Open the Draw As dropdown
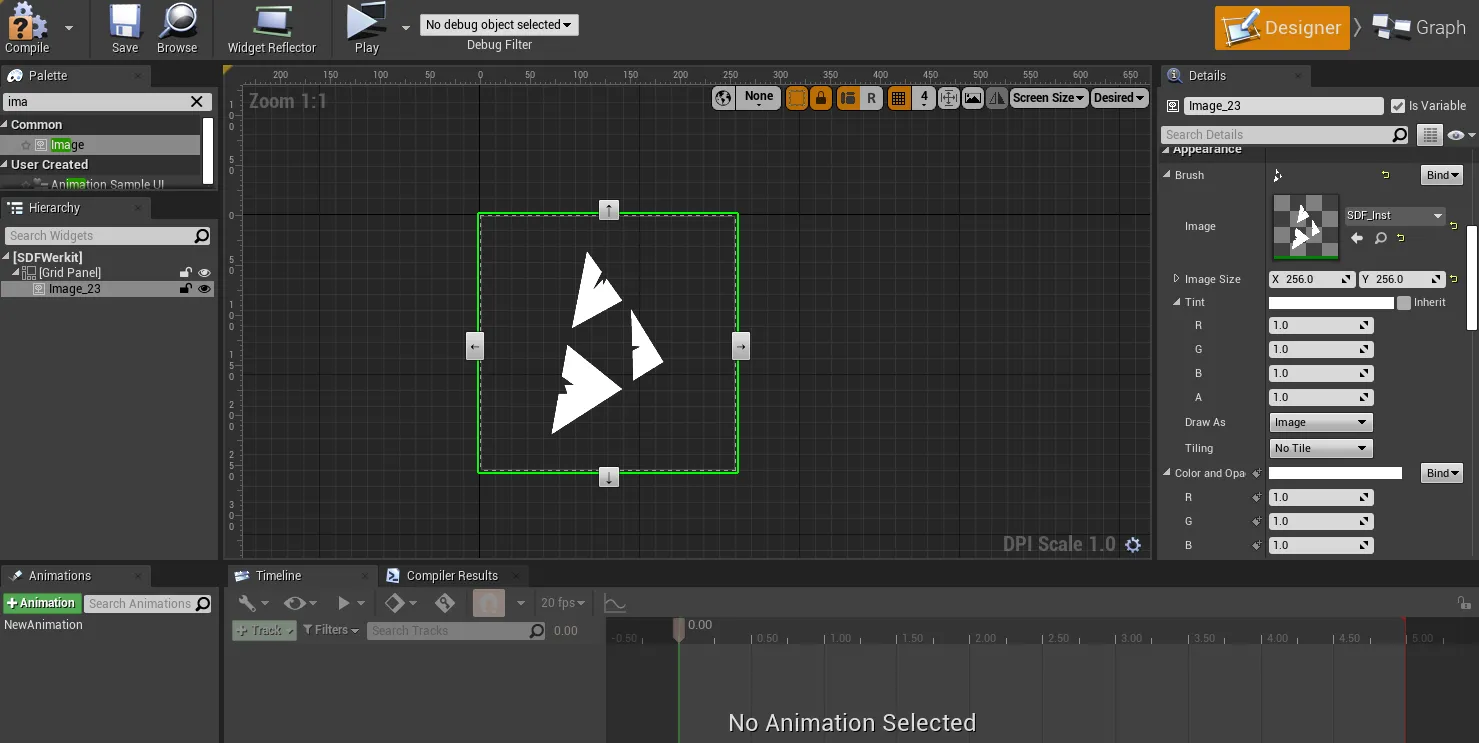Viewport: 1479px width, 743px height. pos(1320,423)
